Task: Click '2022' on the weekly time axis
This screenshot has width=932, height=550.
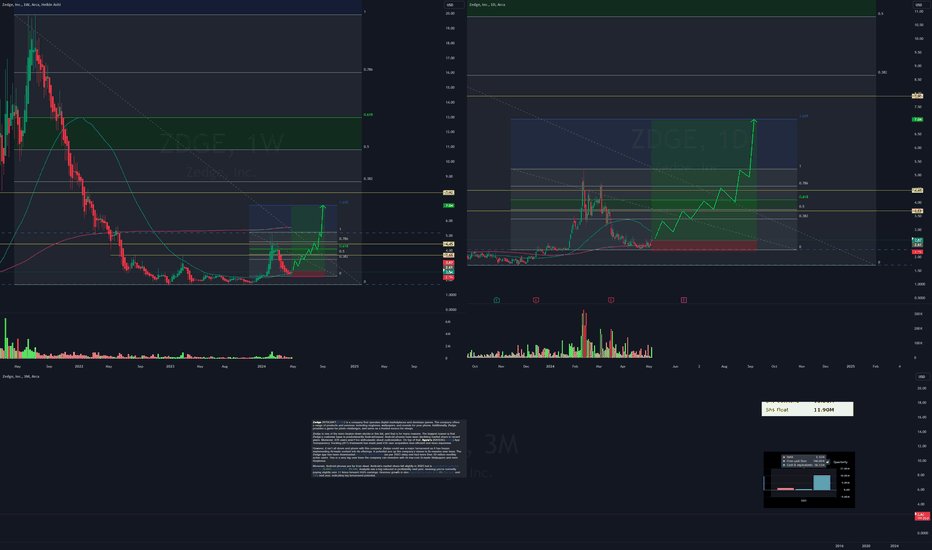Action: coord(79,366)
